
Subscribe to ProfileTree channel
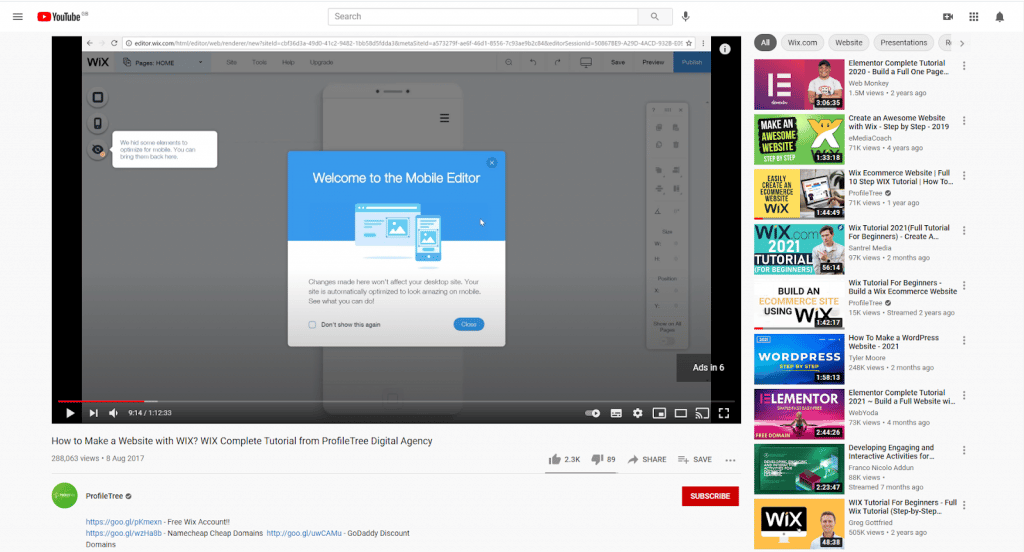(710, 496)
